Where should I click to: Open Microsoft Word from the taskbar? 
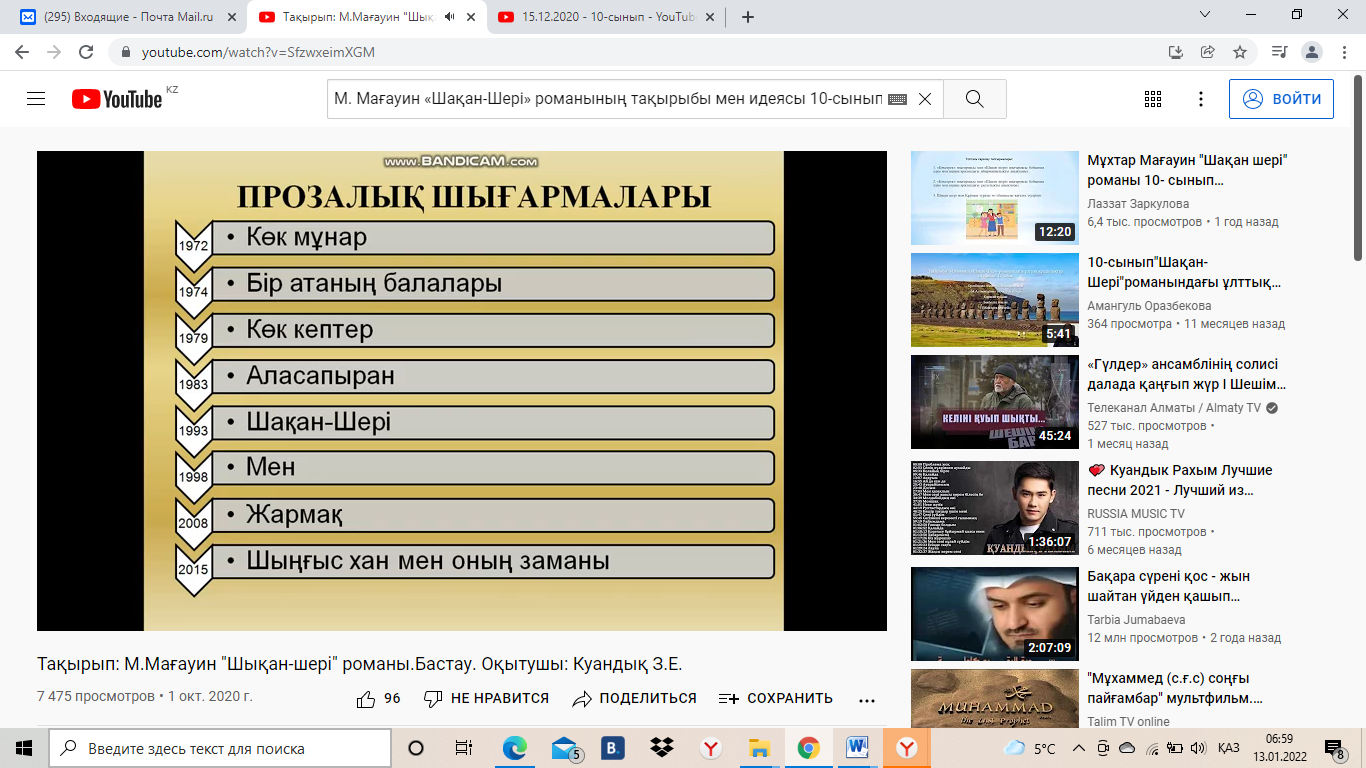858,748
